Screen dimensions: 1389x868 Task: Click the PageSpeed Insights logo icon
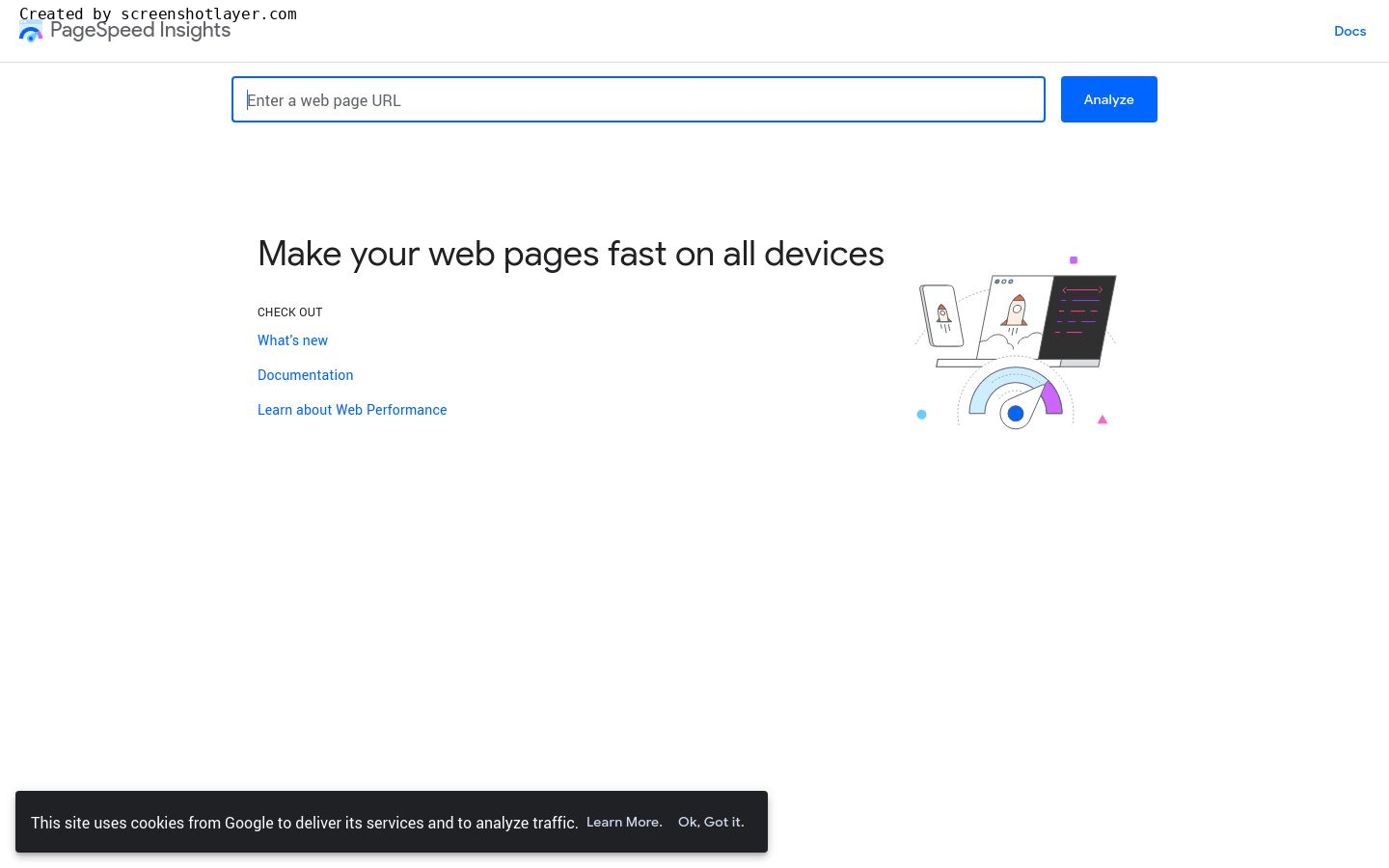point(31,32)
